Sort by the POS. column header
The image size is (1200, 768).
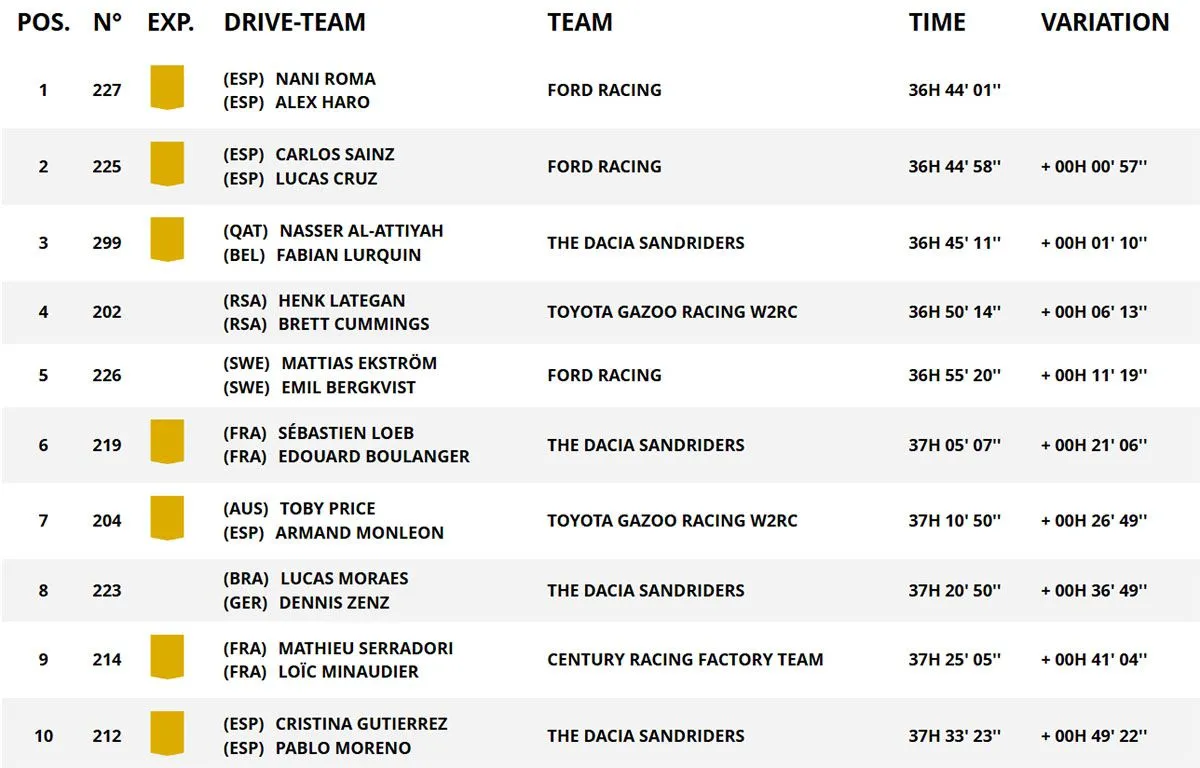pyautogui.click(x=44, y=22)
